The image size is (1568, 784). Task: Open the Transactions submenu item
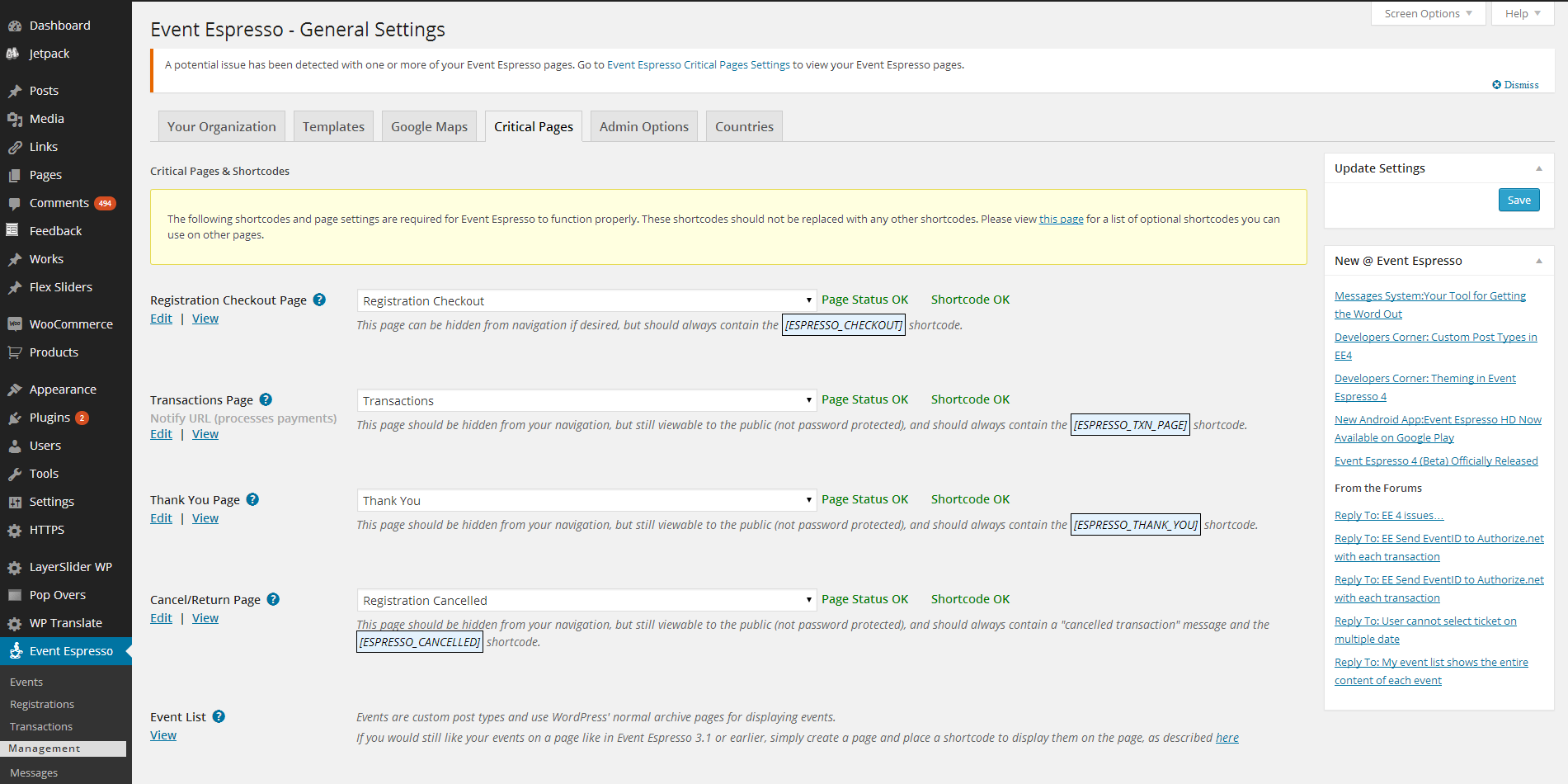[41, 727]
